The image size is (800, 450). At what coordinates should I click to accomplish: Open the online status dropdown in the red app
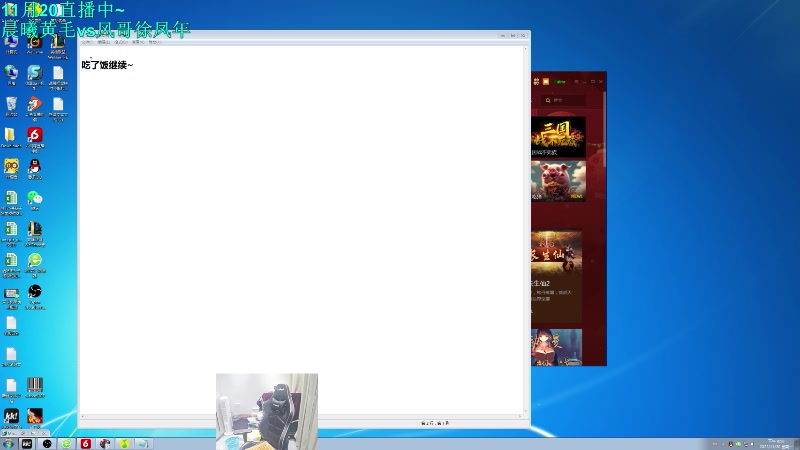(560, 82)
